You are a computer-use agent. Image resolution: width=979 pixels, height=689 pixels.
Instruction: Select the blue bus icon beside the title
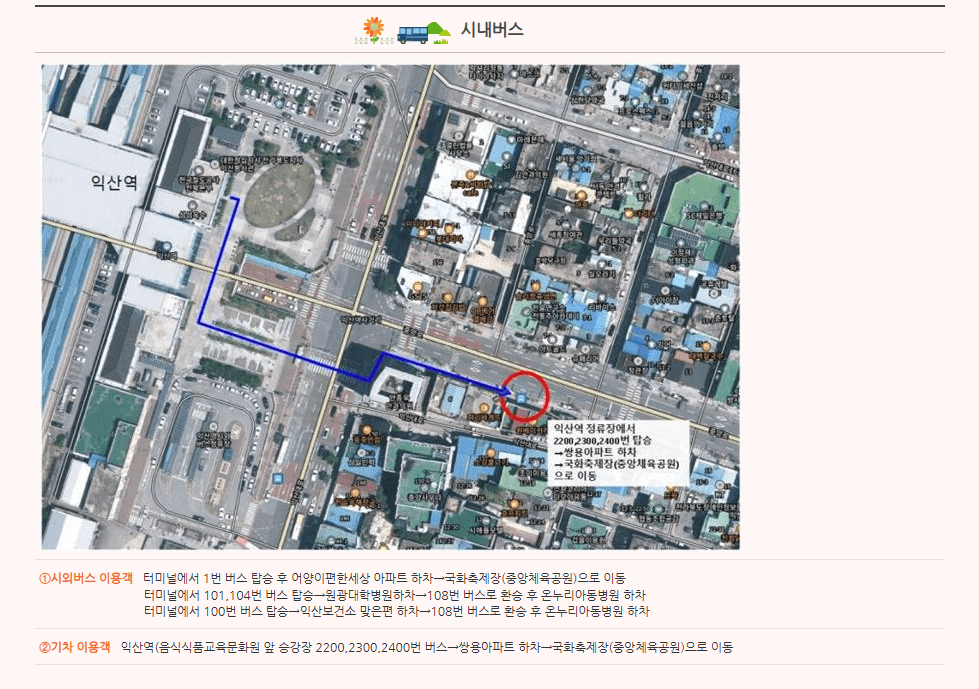pos(413,32)
